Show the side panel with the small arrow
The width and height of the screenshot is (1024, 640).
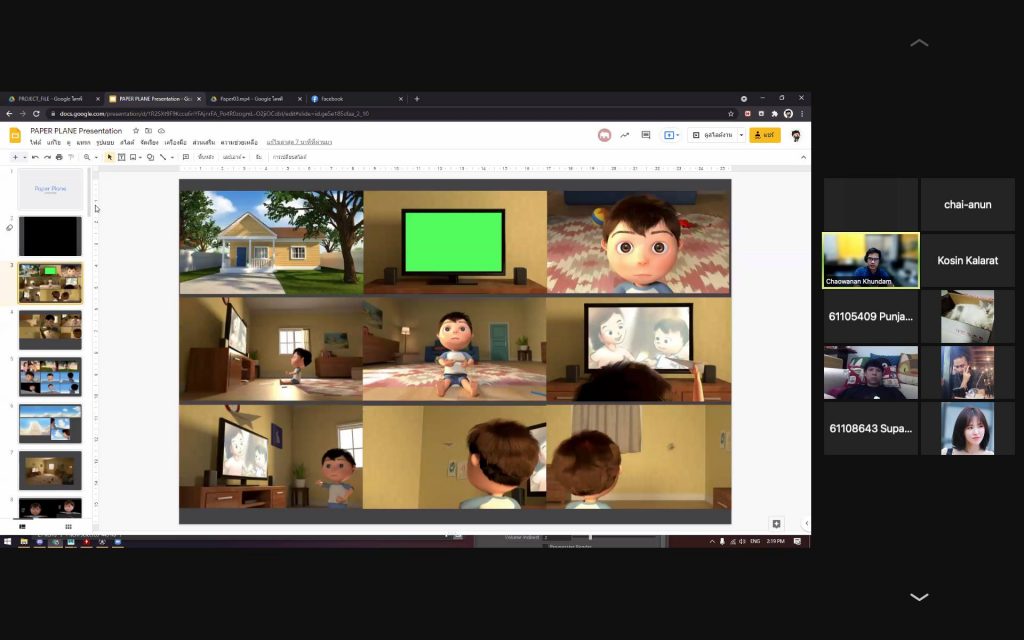pyautogui.click(x=807, y=523)
